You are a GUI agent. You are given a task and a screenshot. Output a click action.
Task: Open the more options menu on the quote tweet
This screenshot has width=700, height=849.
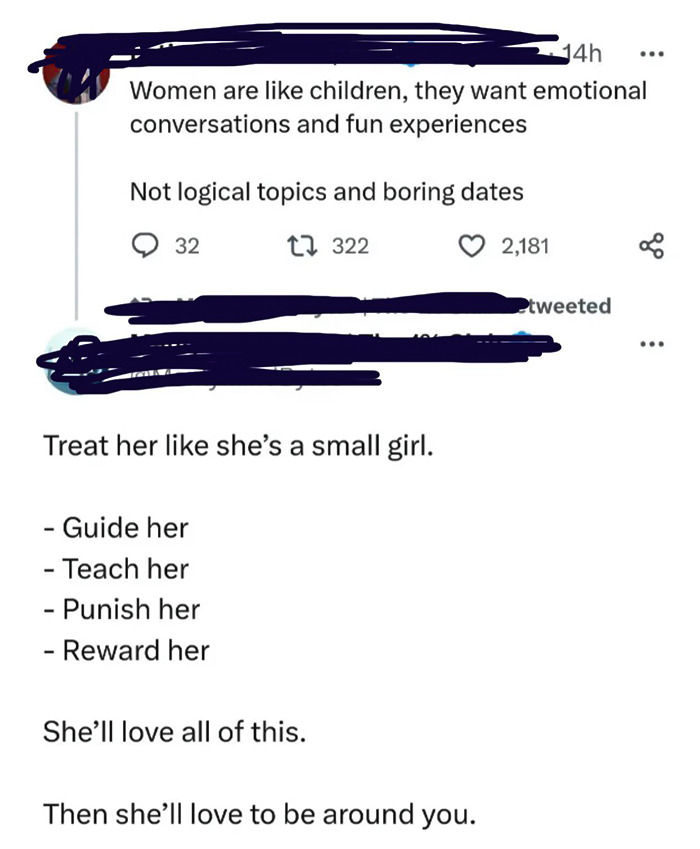click(652, 342)
